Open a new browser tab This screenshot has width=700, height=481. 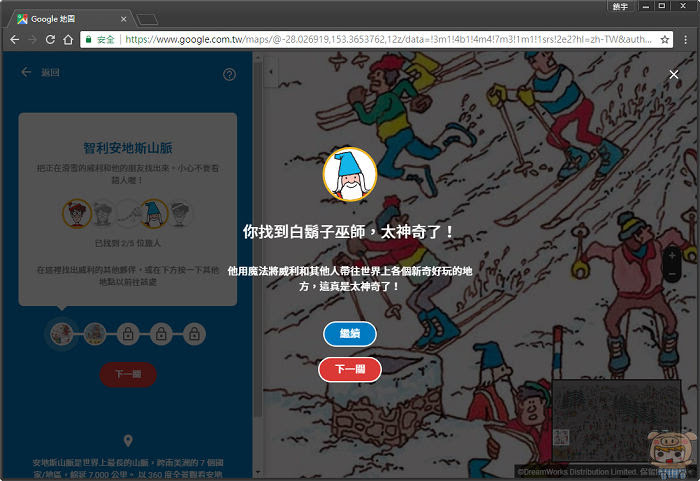click(147, 19)
